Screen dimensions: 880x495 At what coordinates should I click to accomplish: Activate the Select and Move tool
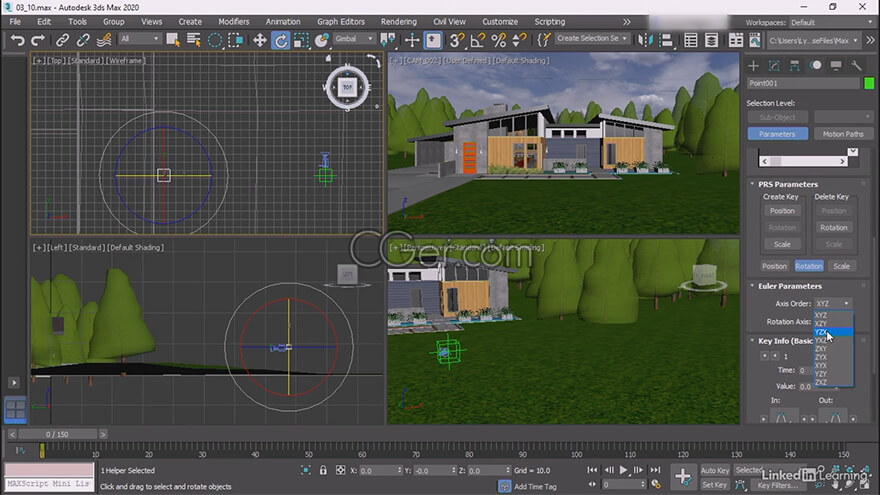pos(259,40)
